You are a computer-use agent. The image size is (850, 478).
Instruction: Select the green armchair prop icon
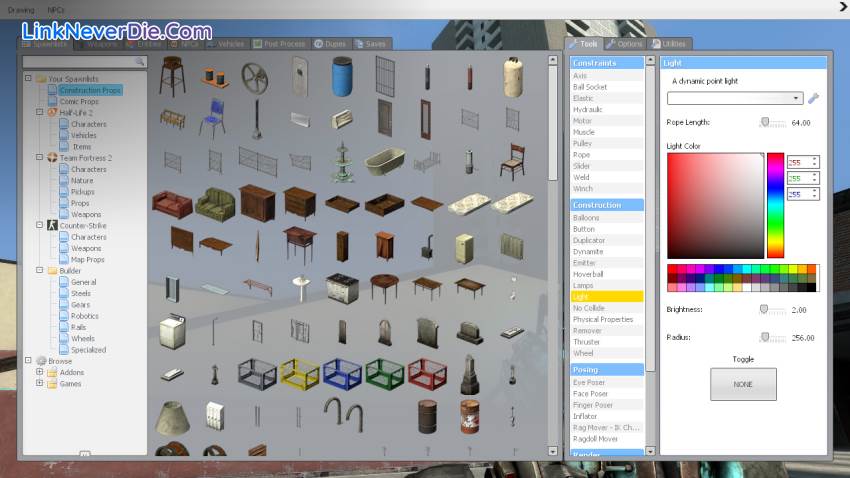pyautogui.click(x=214, y=203)
